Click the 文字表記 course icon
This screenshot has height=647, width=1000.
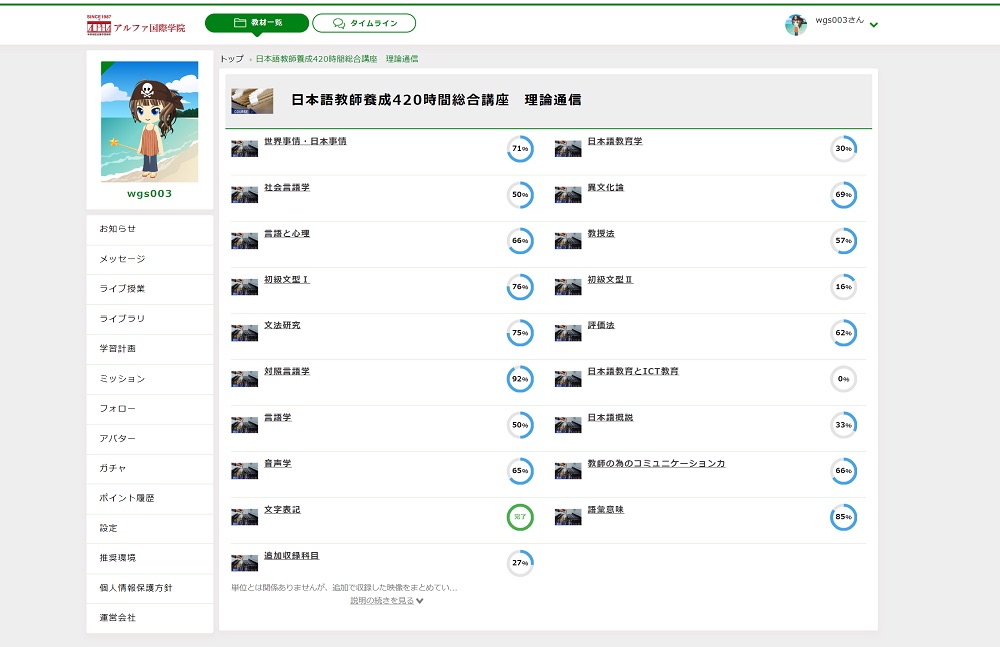point(244,517)
